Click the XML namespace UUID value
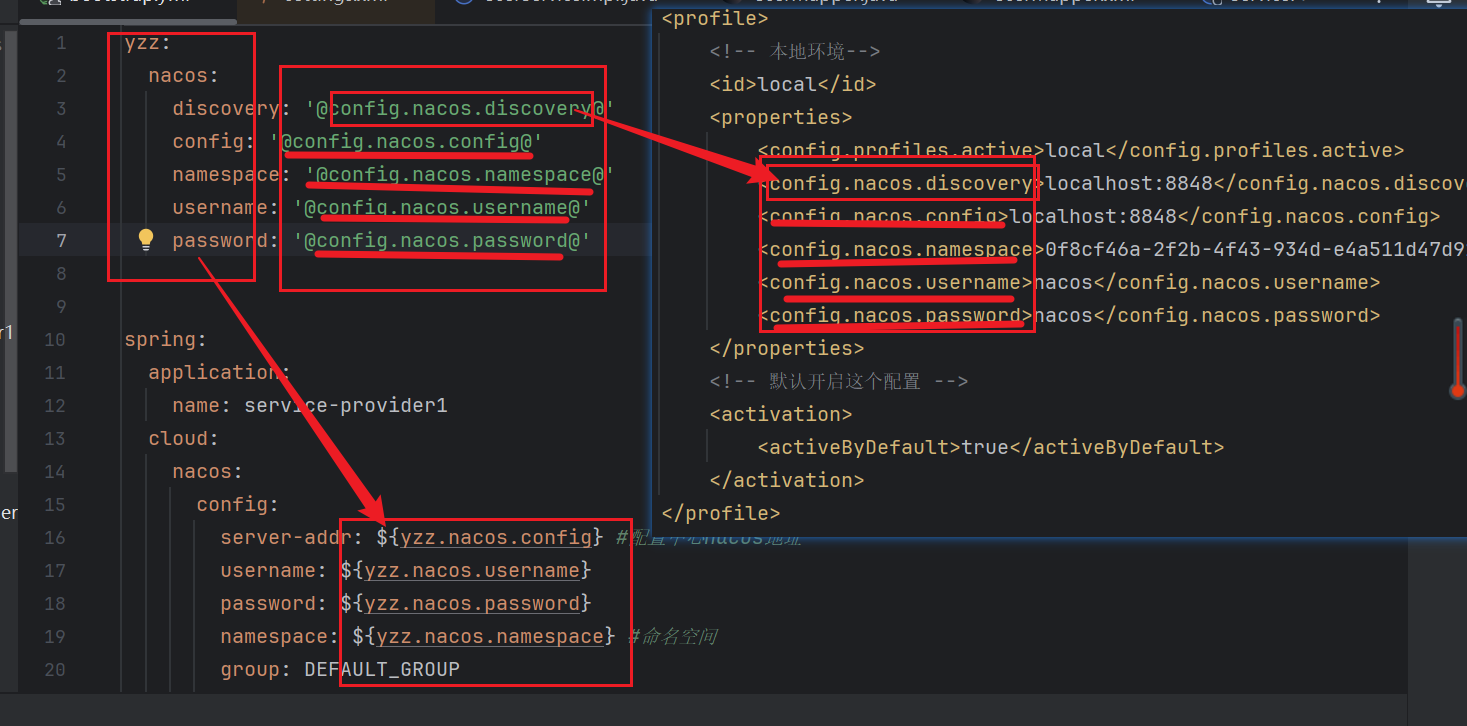 (1256, 249)
